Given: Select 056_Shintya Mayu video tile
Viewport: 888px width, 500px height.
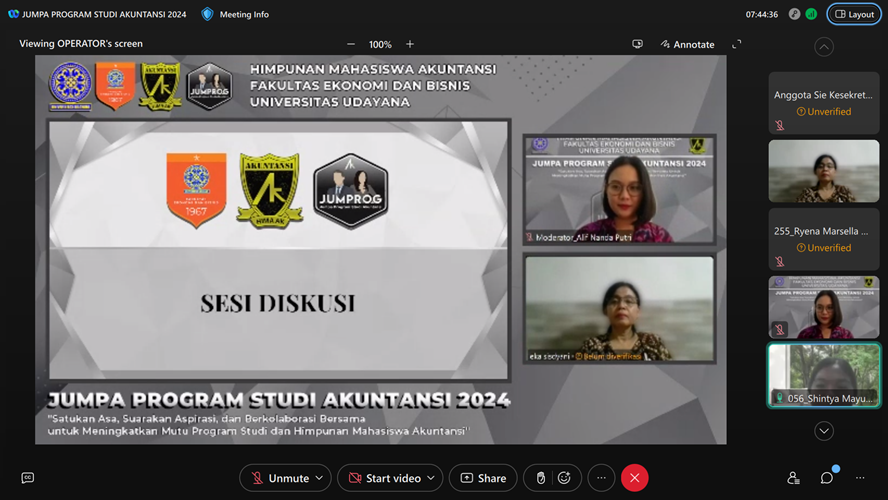Looking at the screenshot, I should pyautogui.click(x=823, y=375).
